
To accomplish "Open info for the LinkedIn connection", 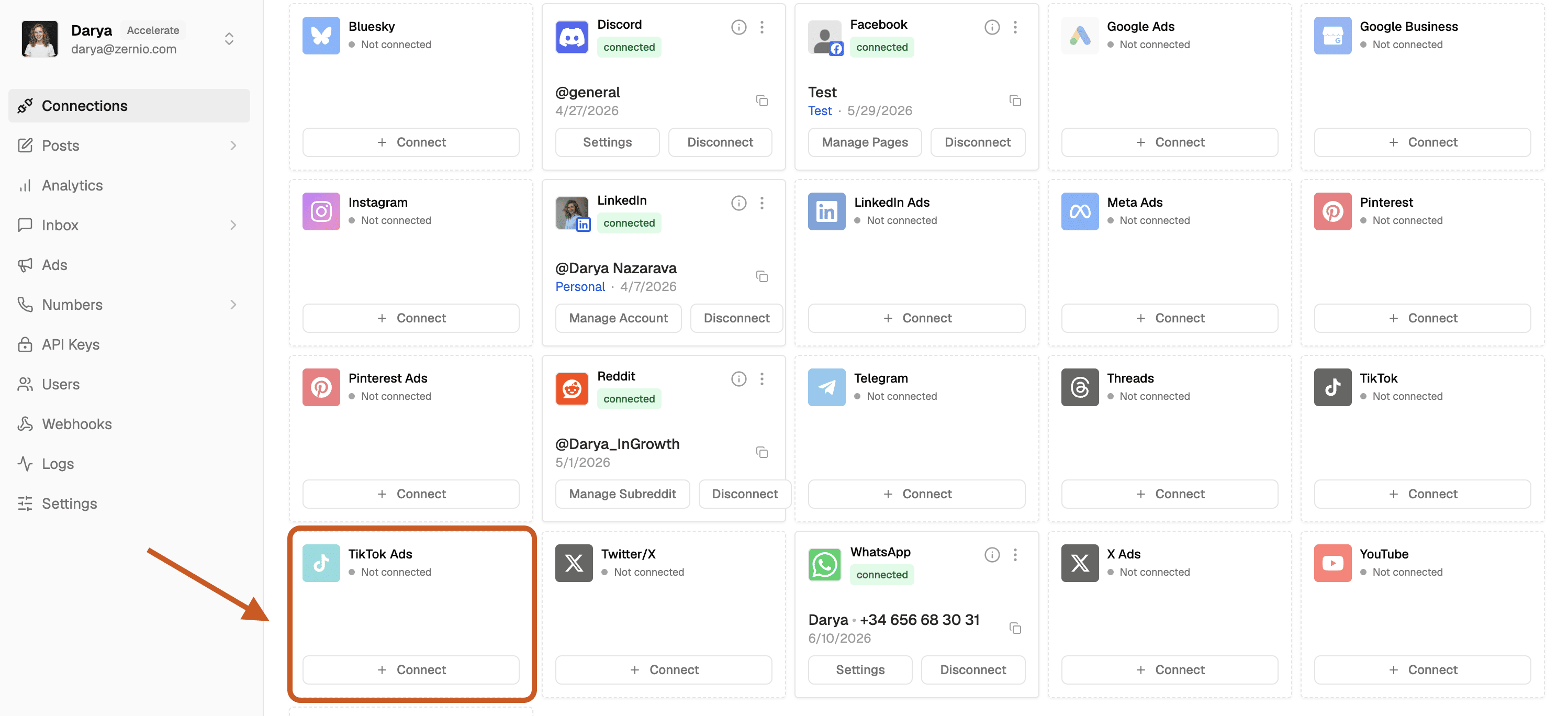I will pos(738,204).
